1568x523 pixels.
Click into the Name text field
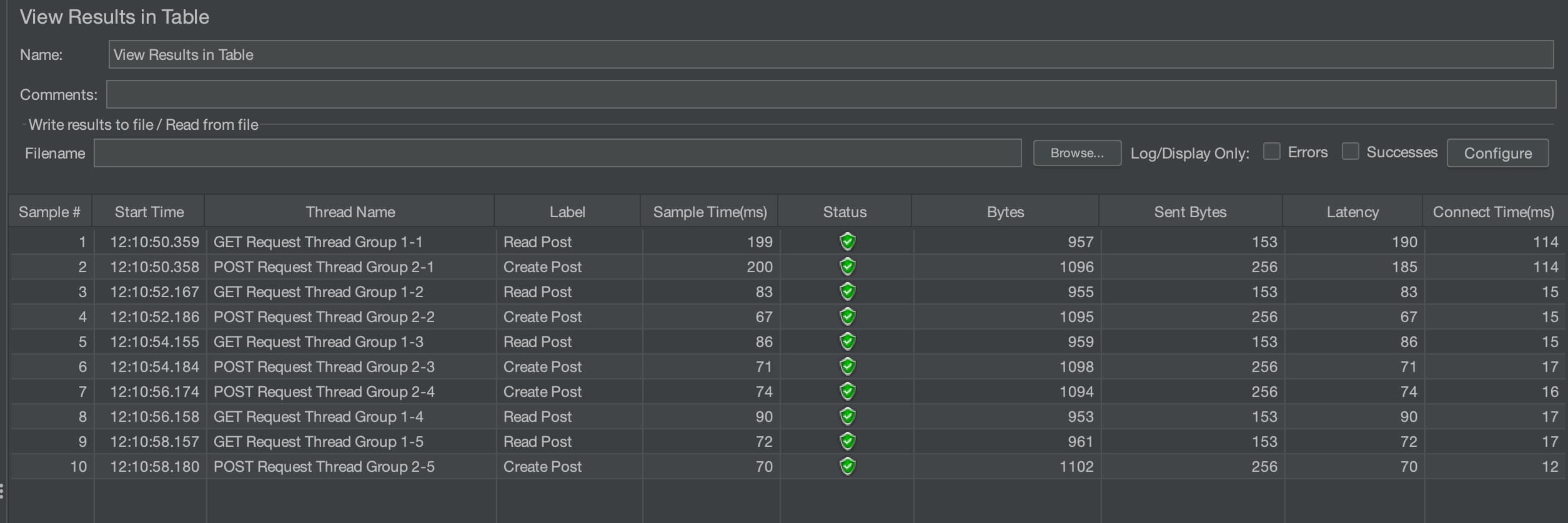(831, 54)
